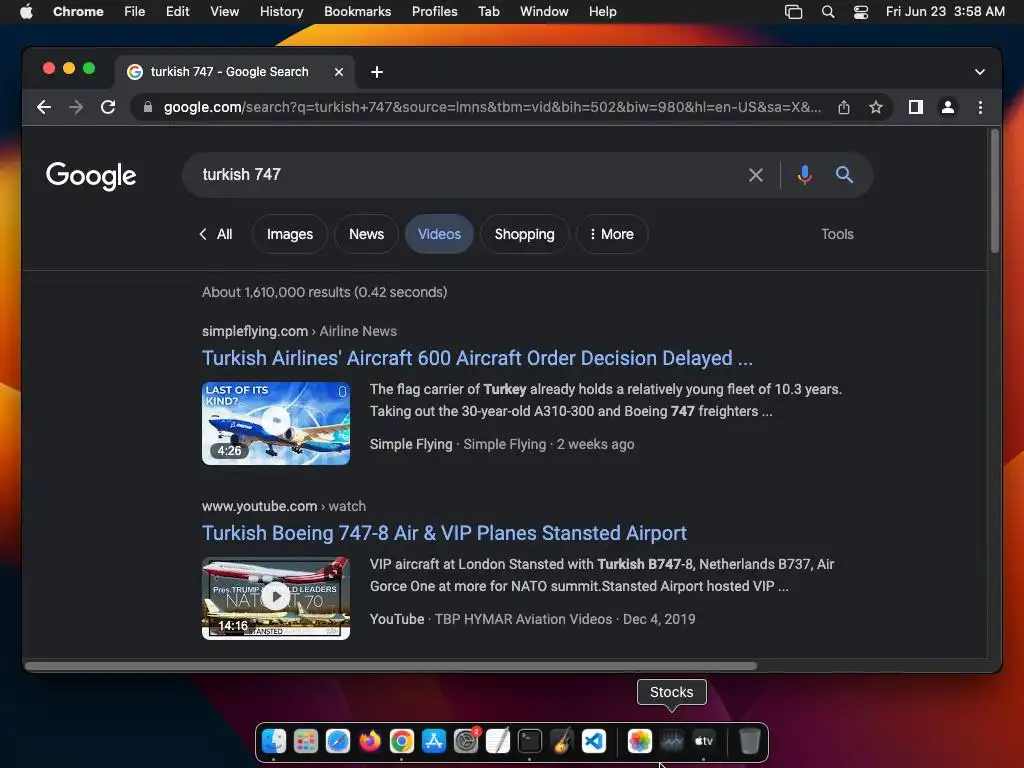Switch to All results
This screenshot has width=1024, height=768.
click(x=216, y=234)
